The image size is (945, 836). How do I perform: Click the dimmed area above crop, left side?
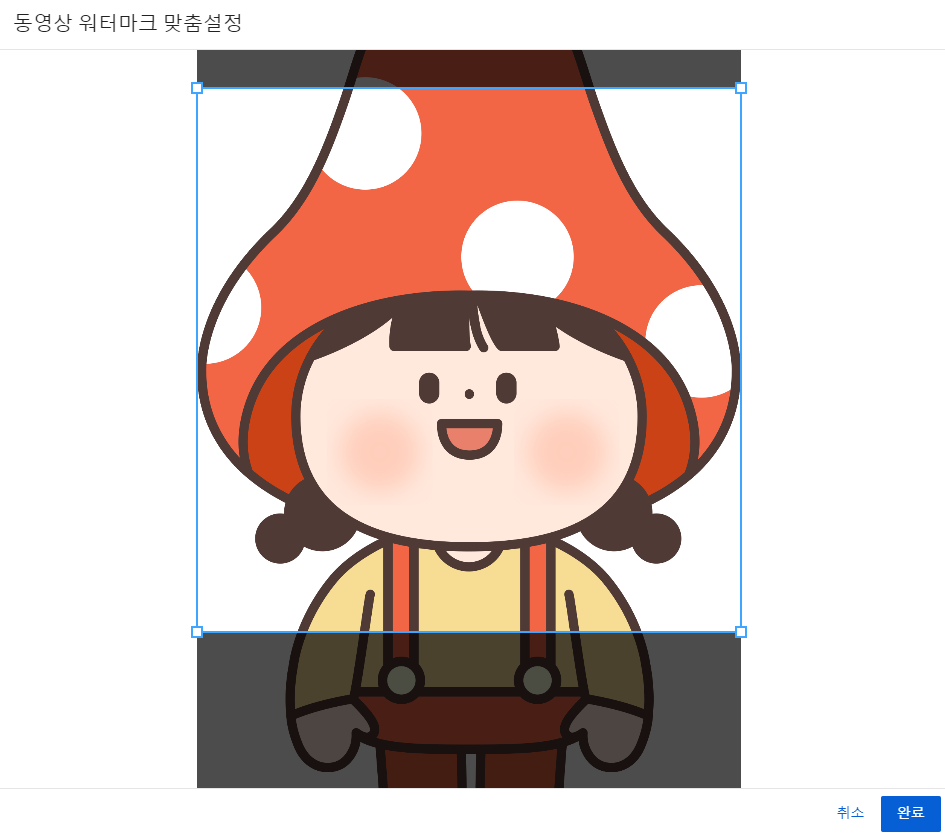coord(260,68)
